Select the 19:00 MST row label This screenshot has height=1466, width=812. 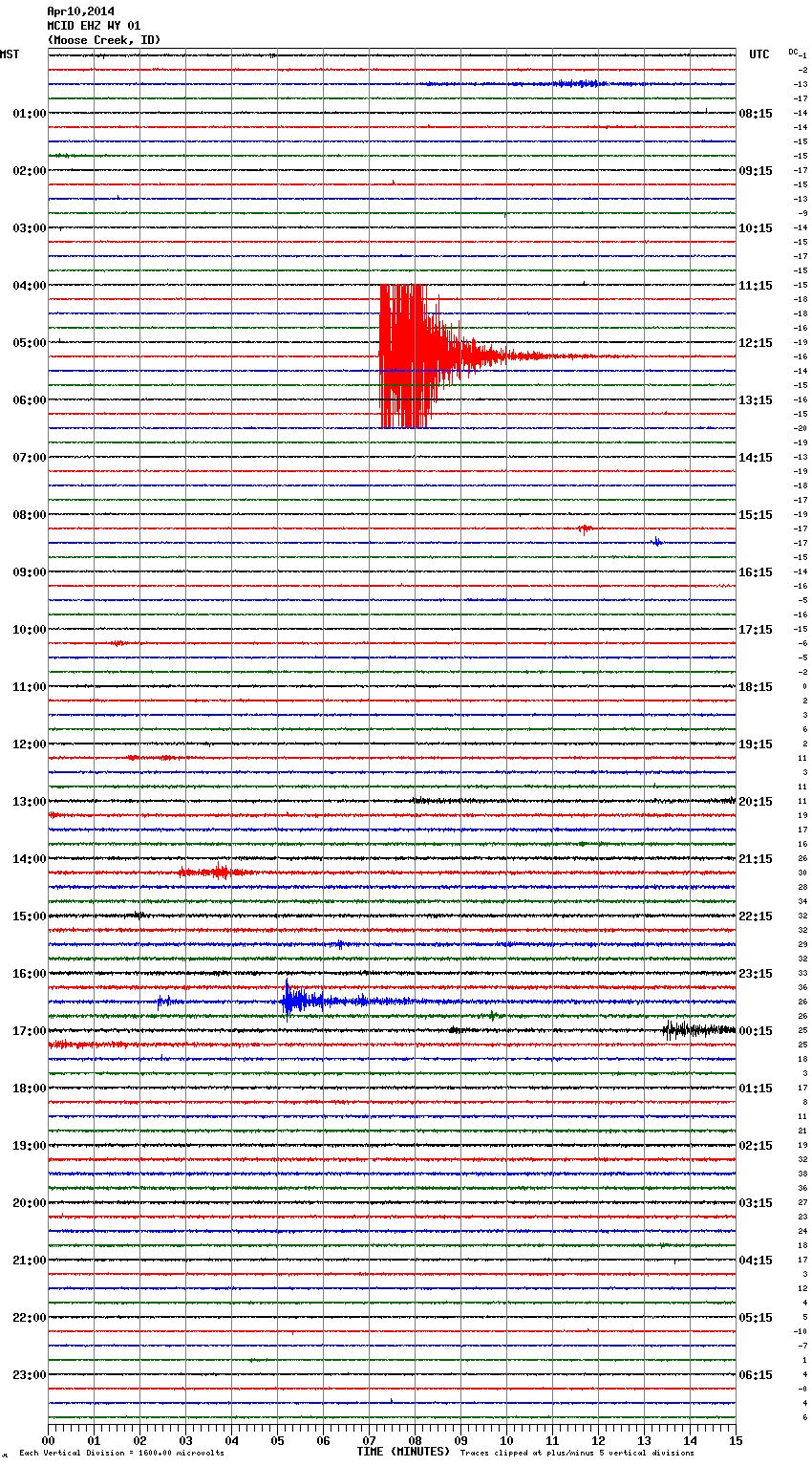pos(29,1146)
